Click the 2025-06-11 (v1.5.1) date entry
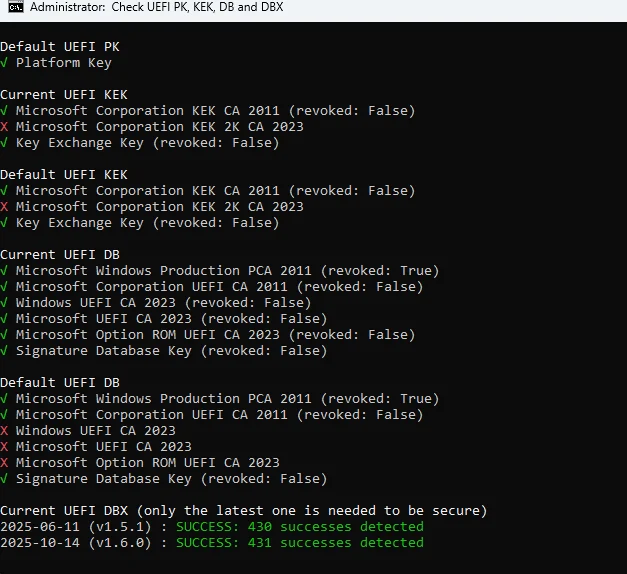Viewport: 627px width, 574px height. click(76, 527)
